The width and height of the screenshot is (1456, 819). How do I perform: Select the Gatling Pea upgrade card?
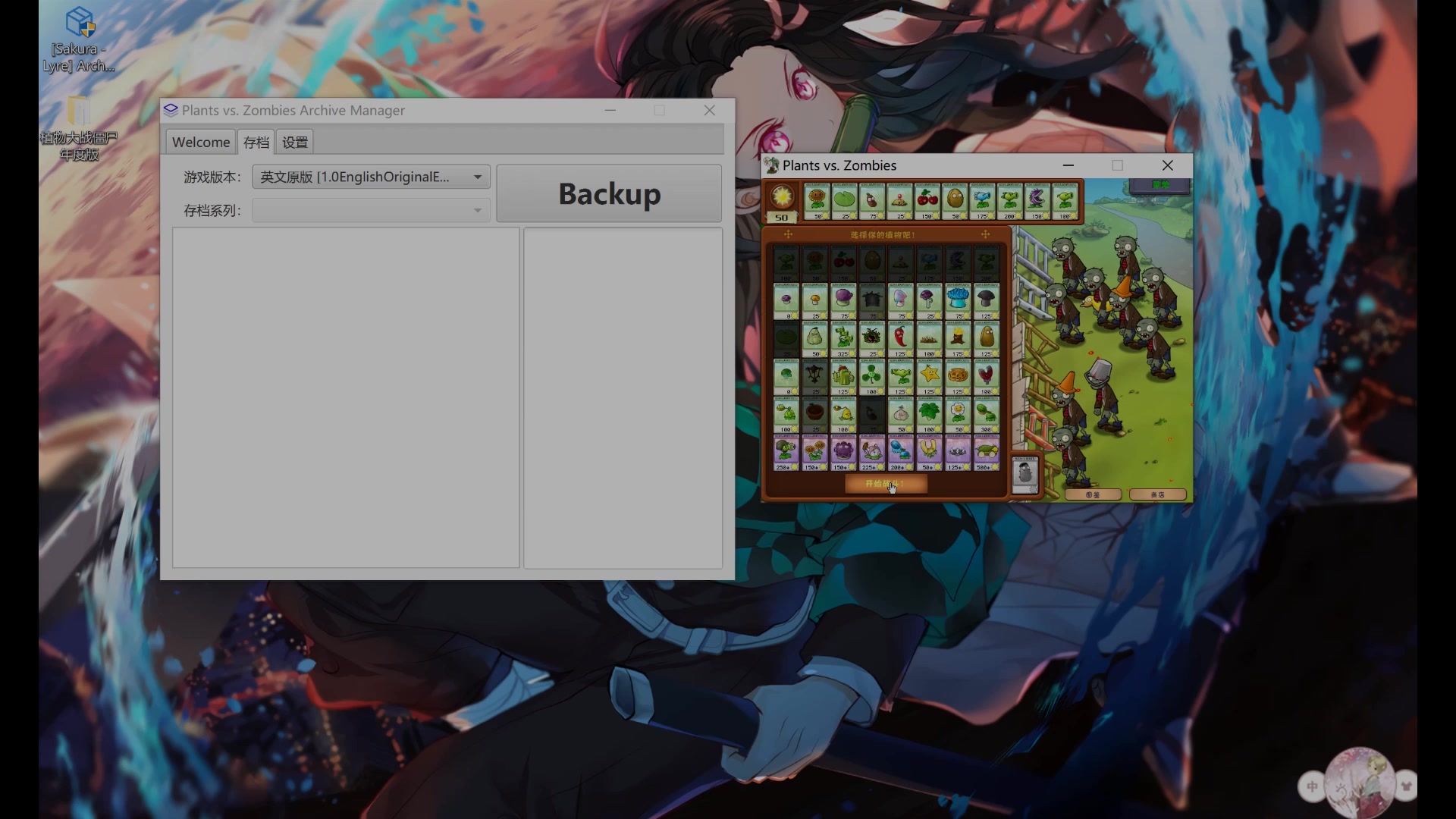click(786, 452)
